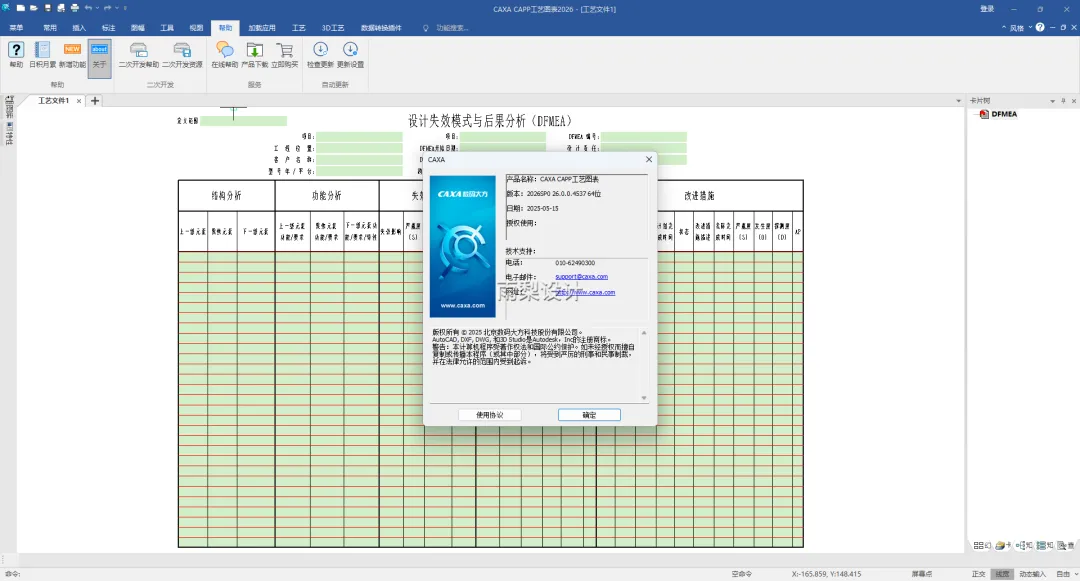1080x581 pixels.
Task: Switch to the 数据转换插件 ribbon tab
Action: pyautogui.click(x=381, y=28)
